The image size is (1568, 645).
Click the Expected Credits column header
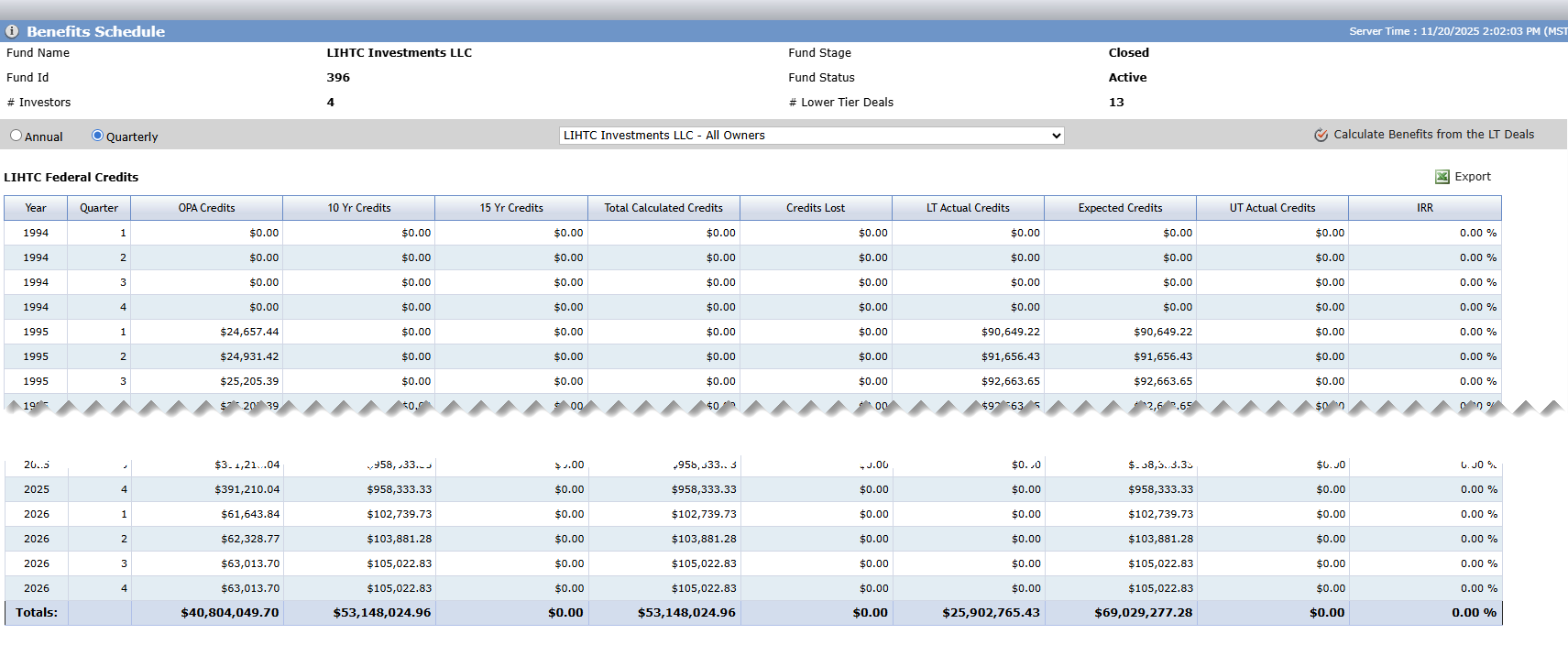click(x=1120, y=208)
